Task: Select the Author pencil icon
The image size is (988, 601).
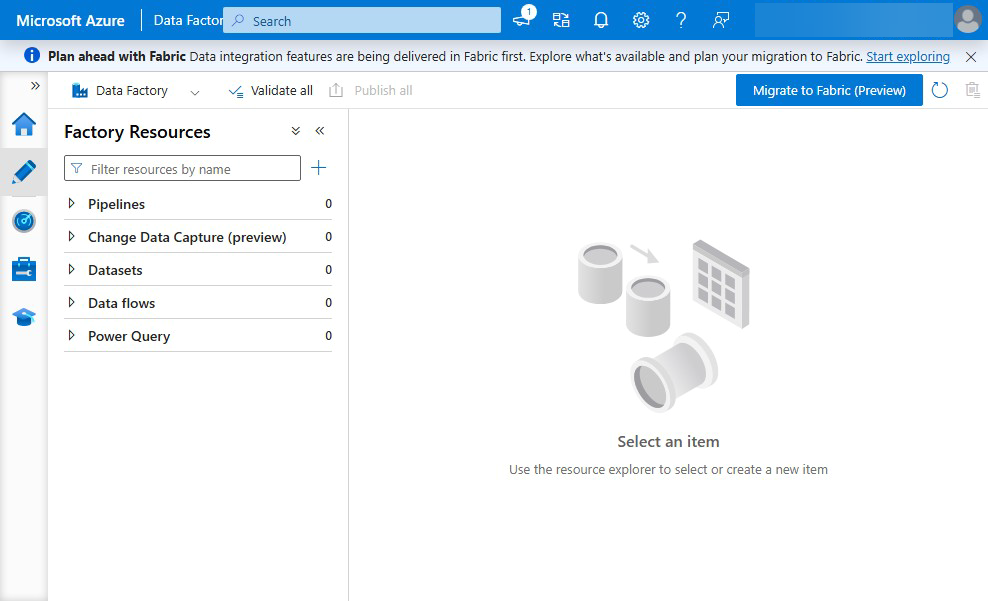Action: click(24, 171)
